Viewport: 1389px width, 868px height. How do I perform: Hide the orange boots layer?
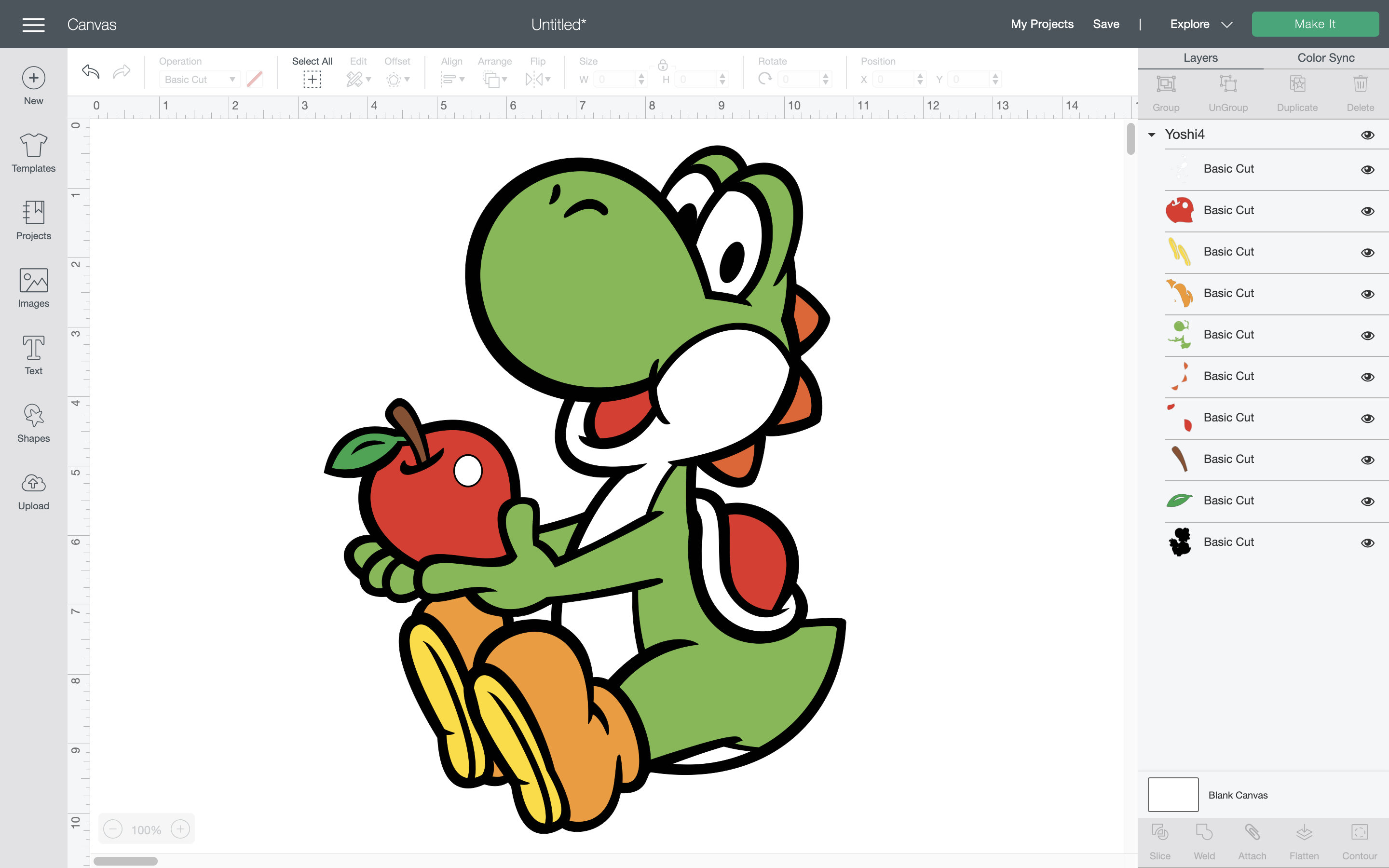tap(1367, 294)
